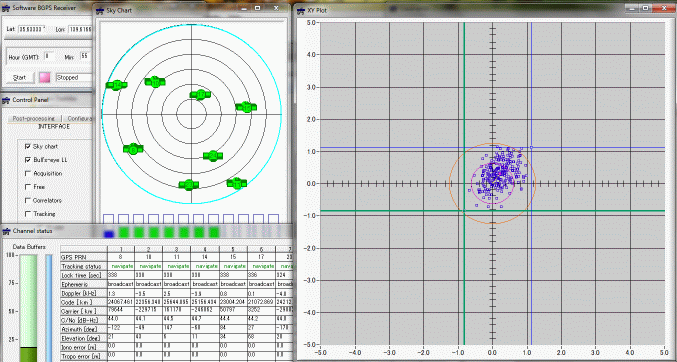Select satellite 15 marker on the sky chart
This screenshot has width=677, height=362.
246,107
